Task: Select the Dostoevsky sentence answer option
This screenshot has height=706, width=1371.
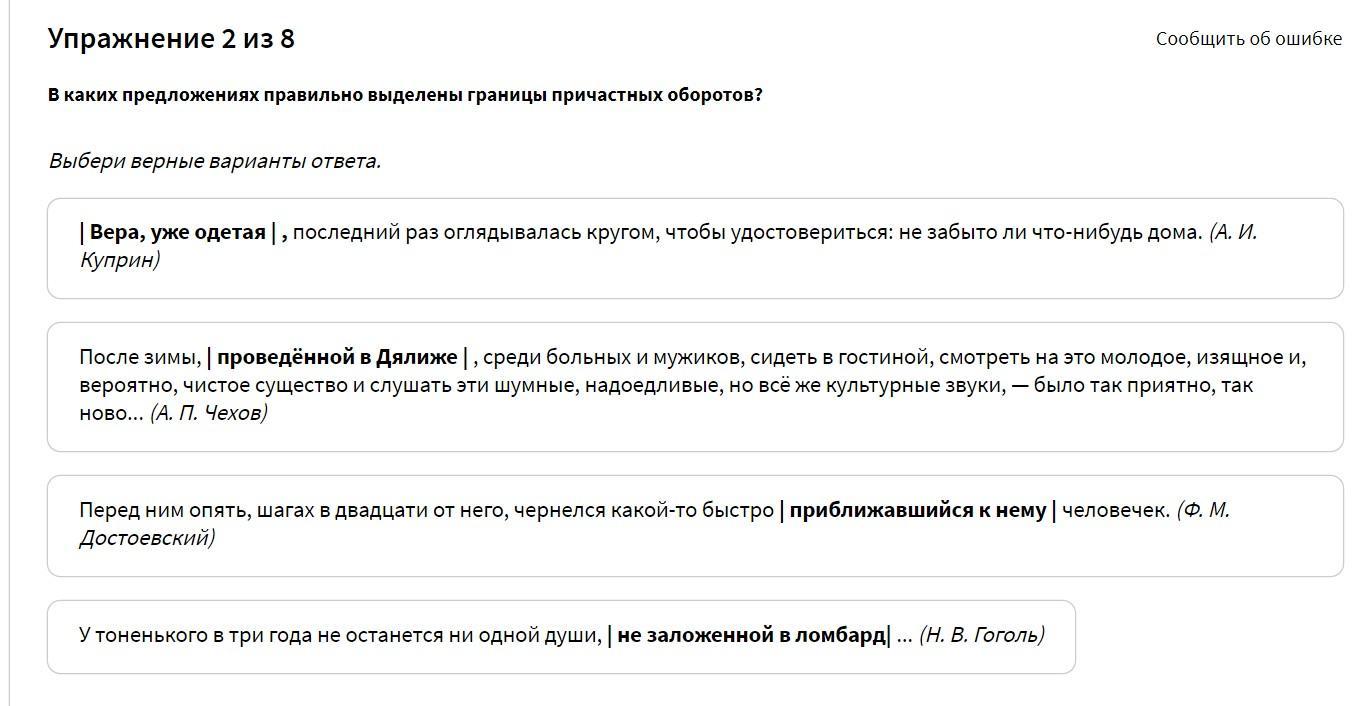Action: (695, 526)
